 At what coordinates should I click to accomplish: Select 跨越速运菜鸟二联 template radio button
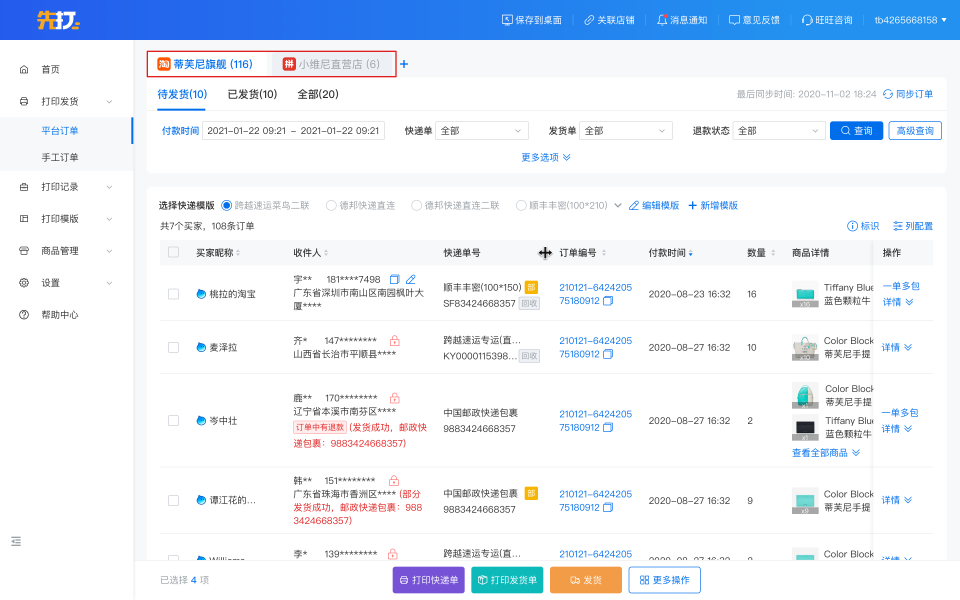coord(226,205)
